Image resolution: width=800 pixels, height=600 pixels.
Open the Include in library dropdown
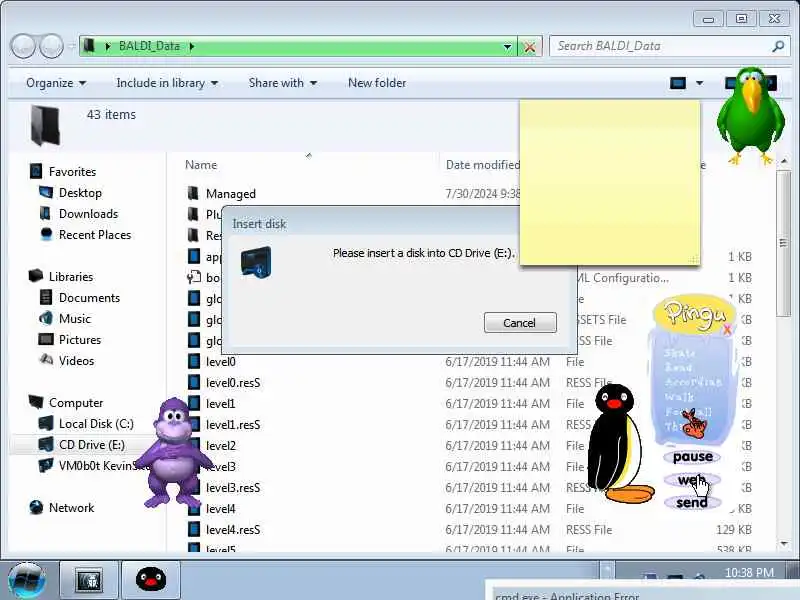[x=167, y=83]
